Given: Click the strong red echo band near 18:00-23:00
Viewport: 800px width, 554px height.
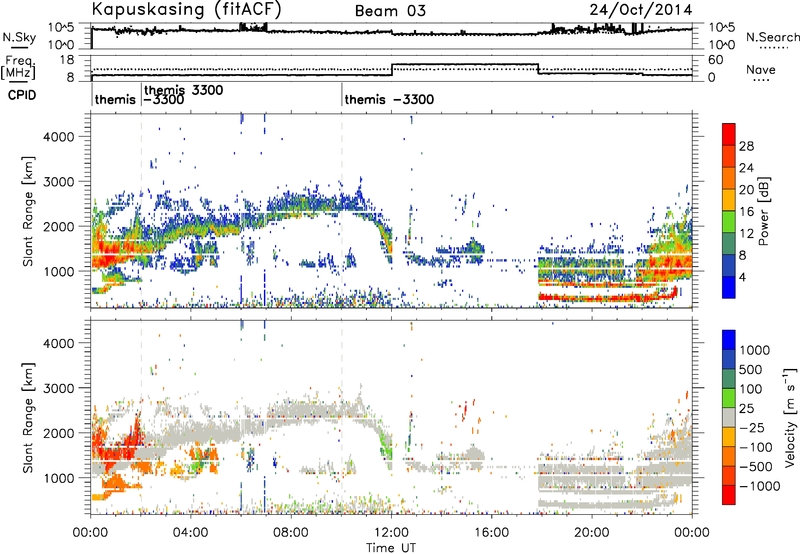Looking at the screenshot, I should pyautogui.click(x=606, y=296).
